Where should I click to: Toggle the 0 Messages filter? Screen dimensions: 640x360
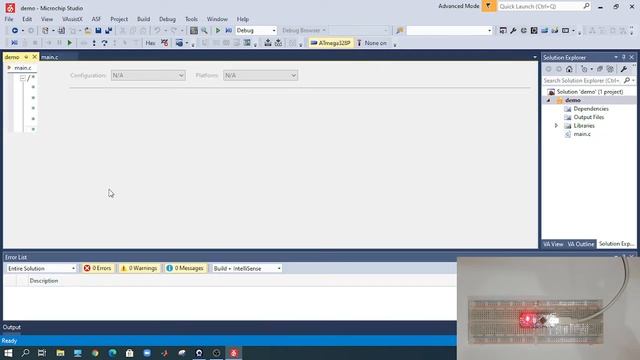pos(185,268)
